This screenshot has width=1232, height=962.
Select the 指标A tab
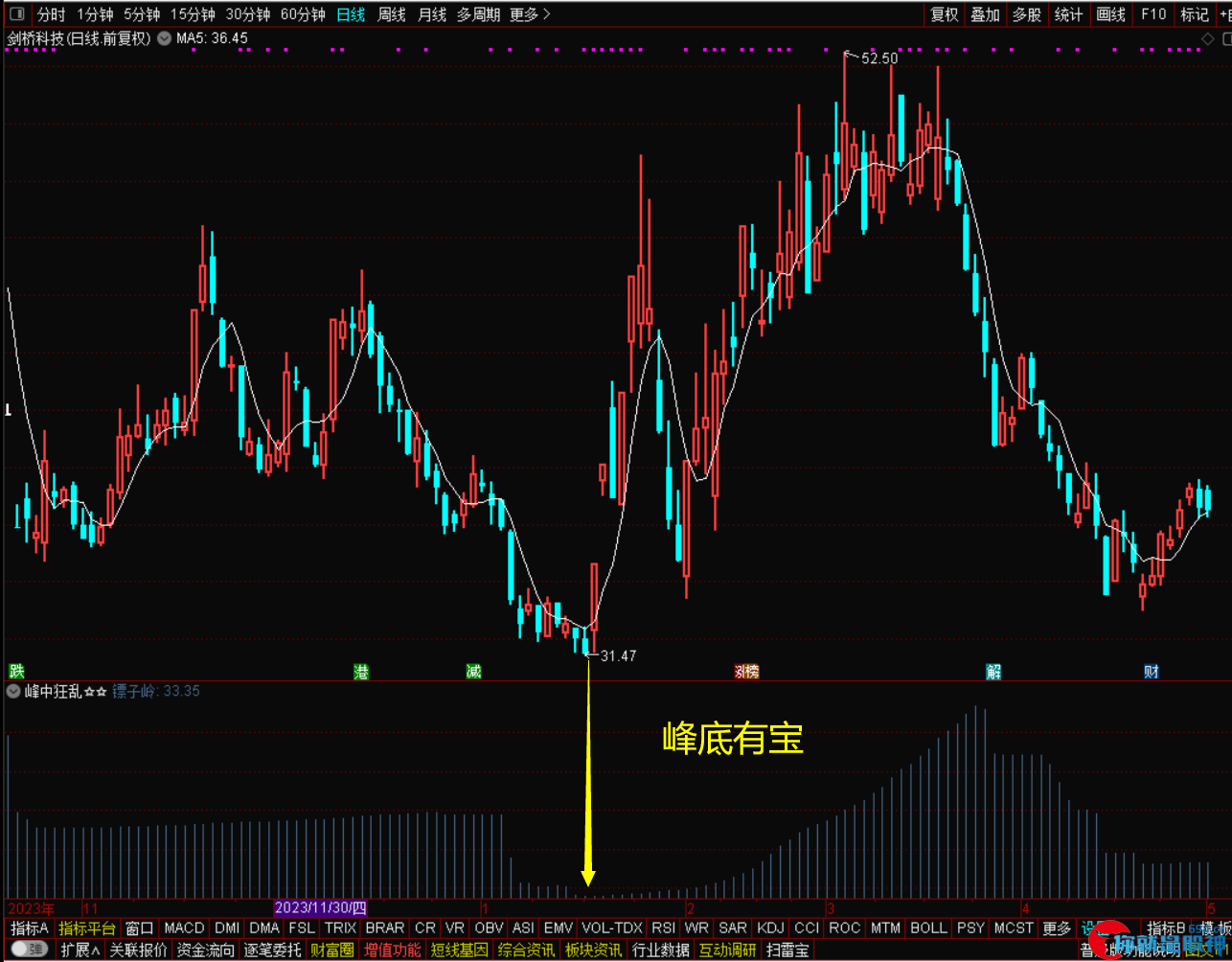30,928
